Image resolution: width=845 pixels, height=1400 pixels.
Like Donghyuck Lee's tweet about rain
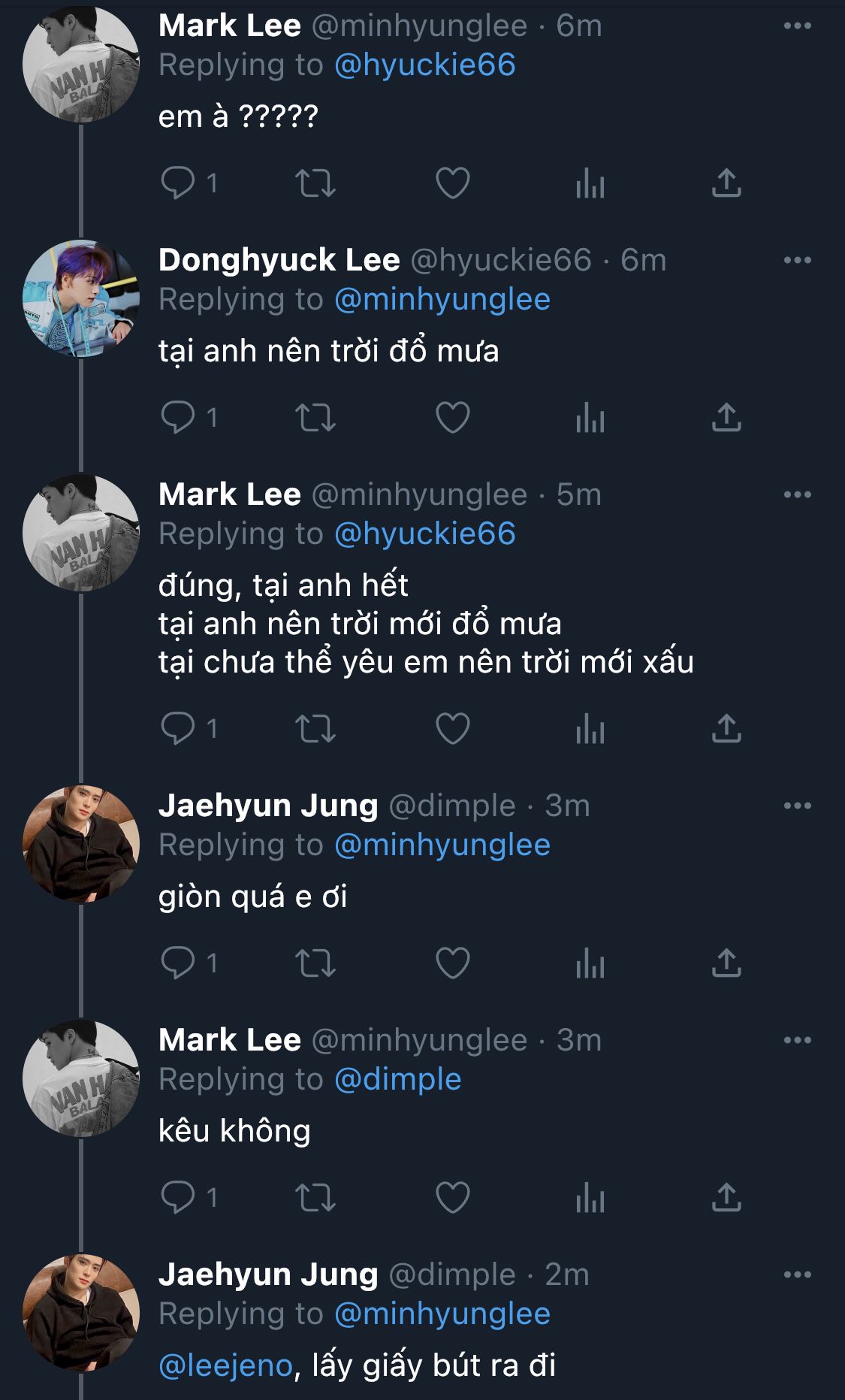(x=452, y=417)
